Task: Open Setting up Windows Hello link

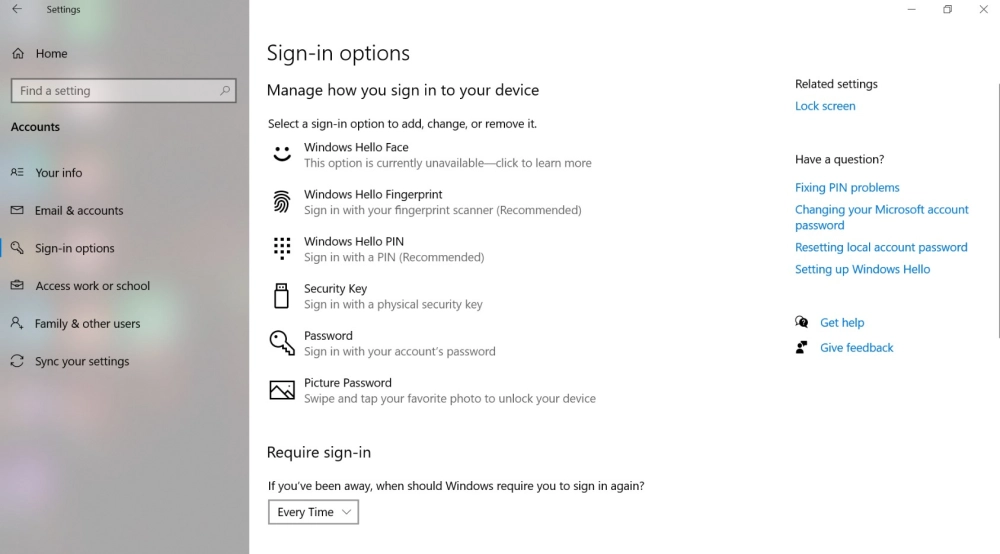Action: tap(862, 269)
